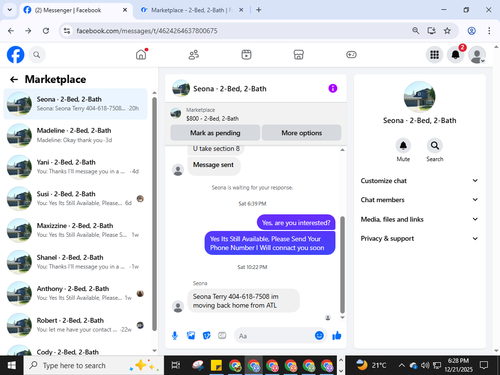Screen dimensions: 500x375
Task: Open conversation info purple icon
Action: [x=333, y=88]
